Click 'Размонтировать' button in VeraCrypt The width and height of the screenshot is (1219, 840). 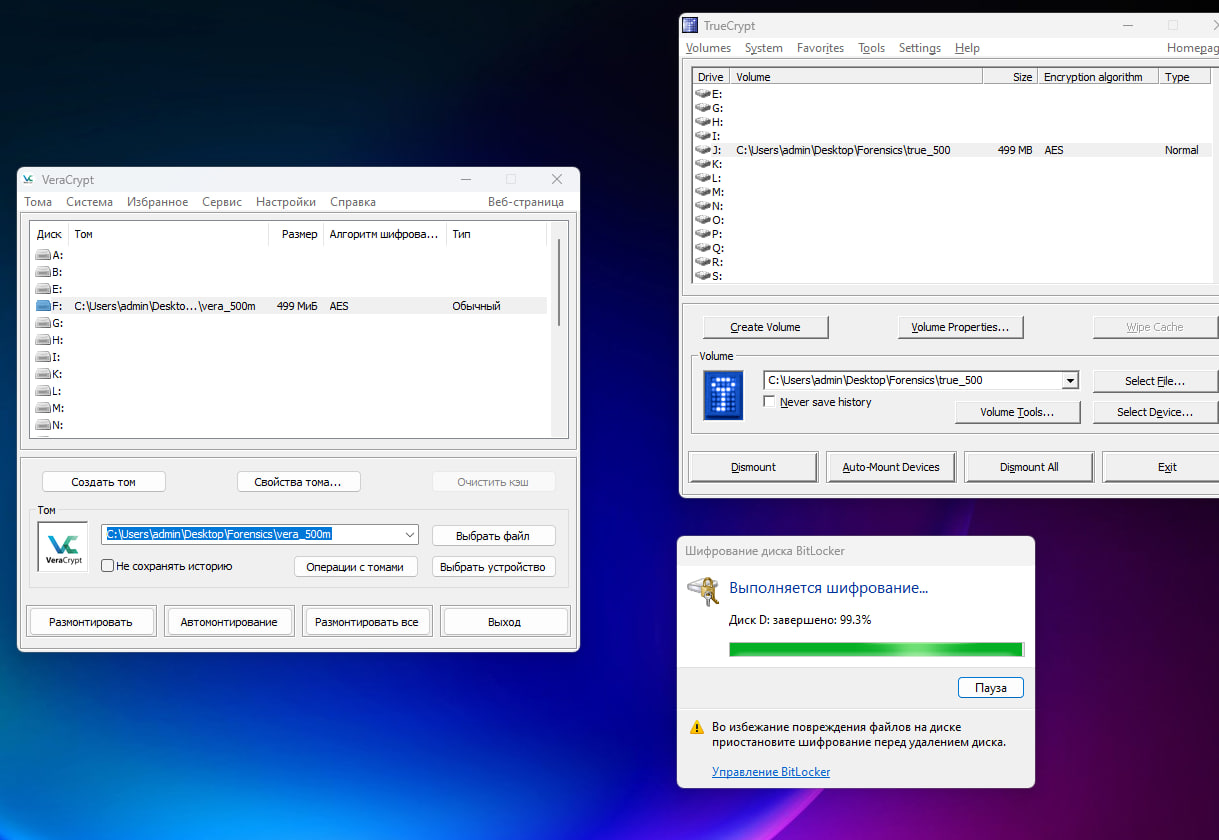tap(91, 621)
